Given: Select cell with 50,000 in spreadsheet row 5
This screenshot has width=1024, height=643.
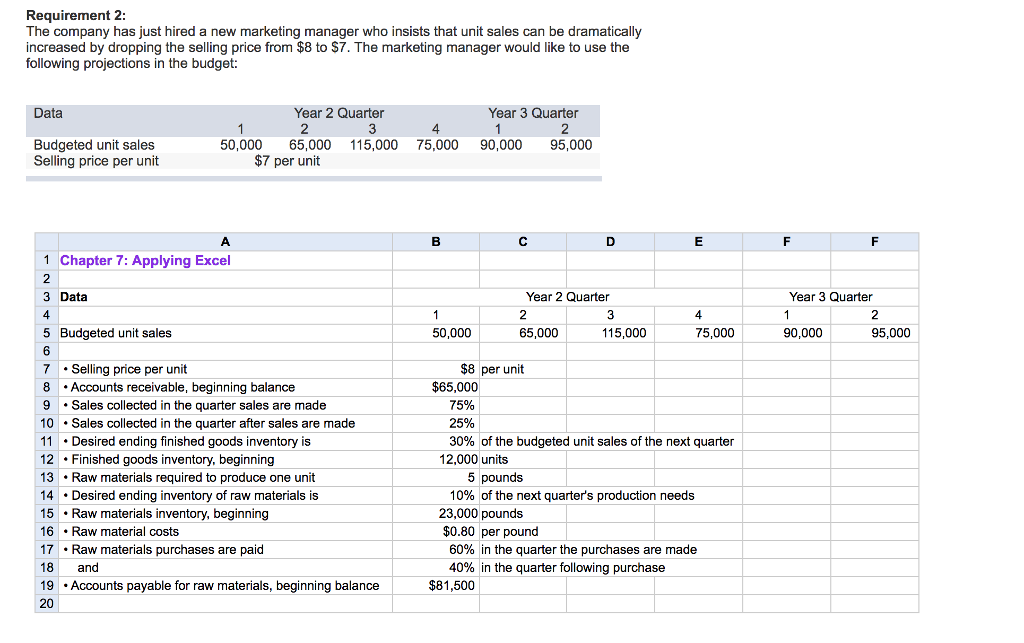Looking at the screenshot, I should (436, 333).
